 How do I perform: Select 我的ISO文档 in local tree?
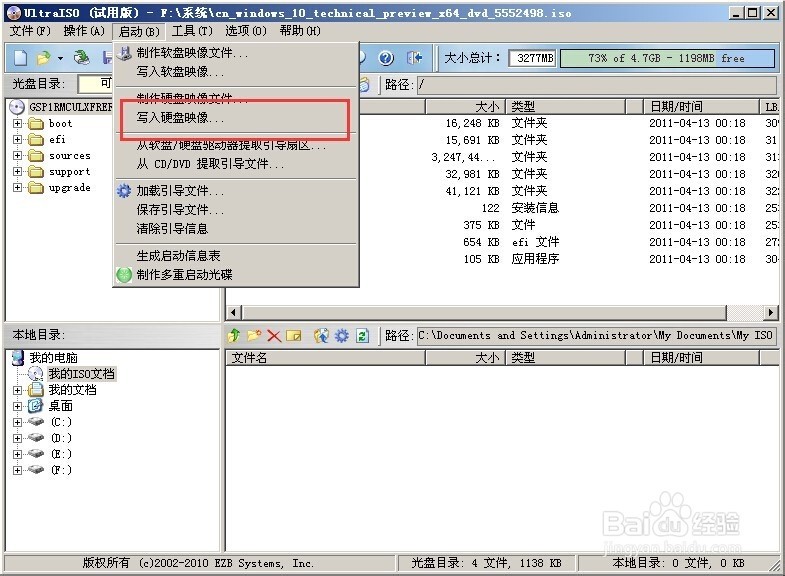click(x=82, y=374)
